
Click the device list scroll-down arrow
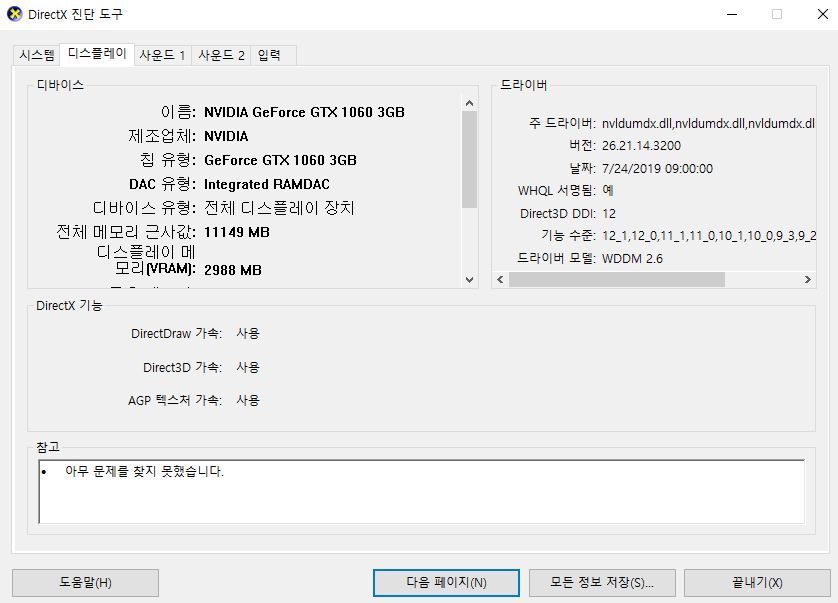[469, 280]
